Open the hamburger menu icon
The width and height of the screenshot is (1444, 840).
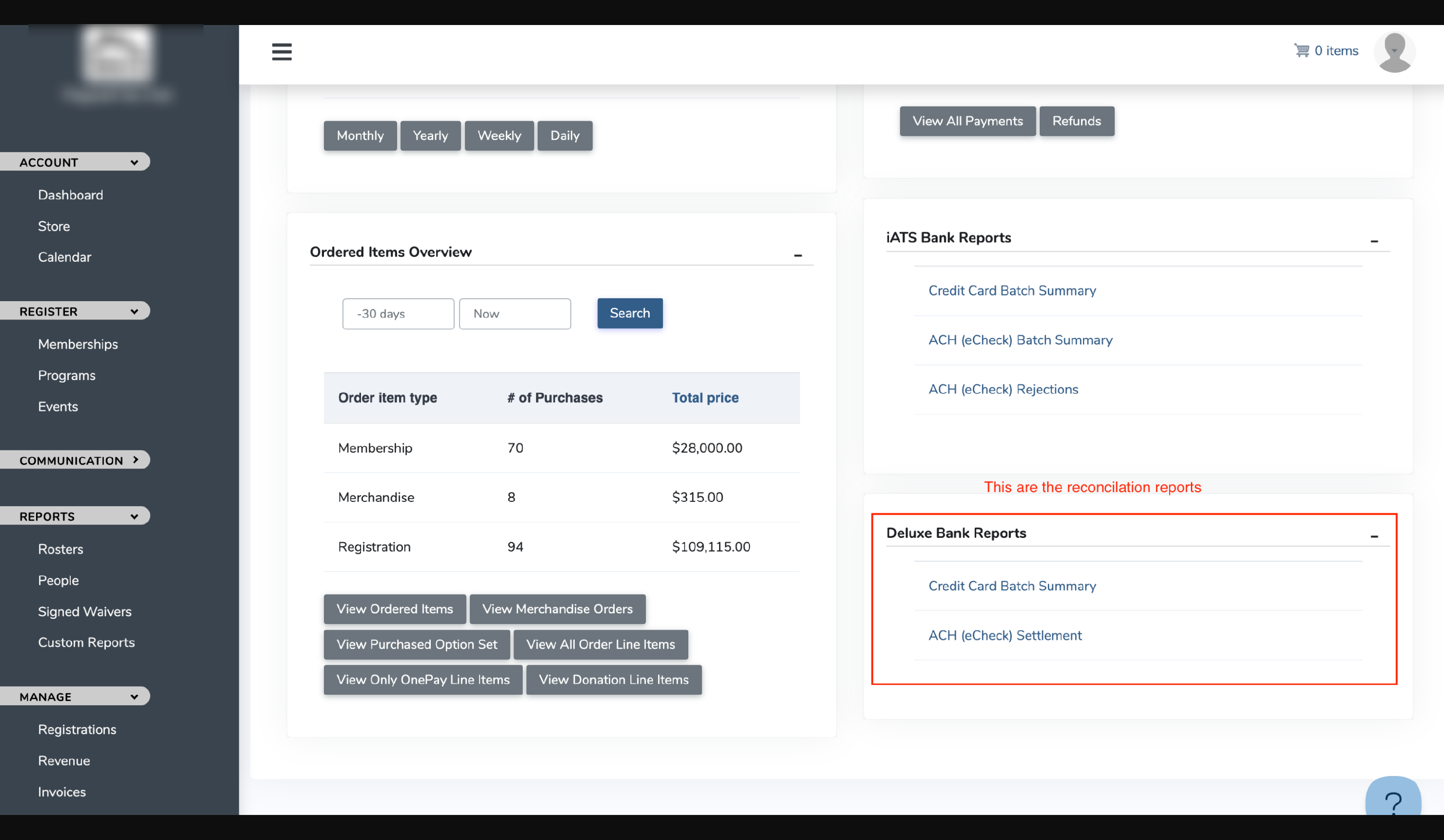[282, 51]
